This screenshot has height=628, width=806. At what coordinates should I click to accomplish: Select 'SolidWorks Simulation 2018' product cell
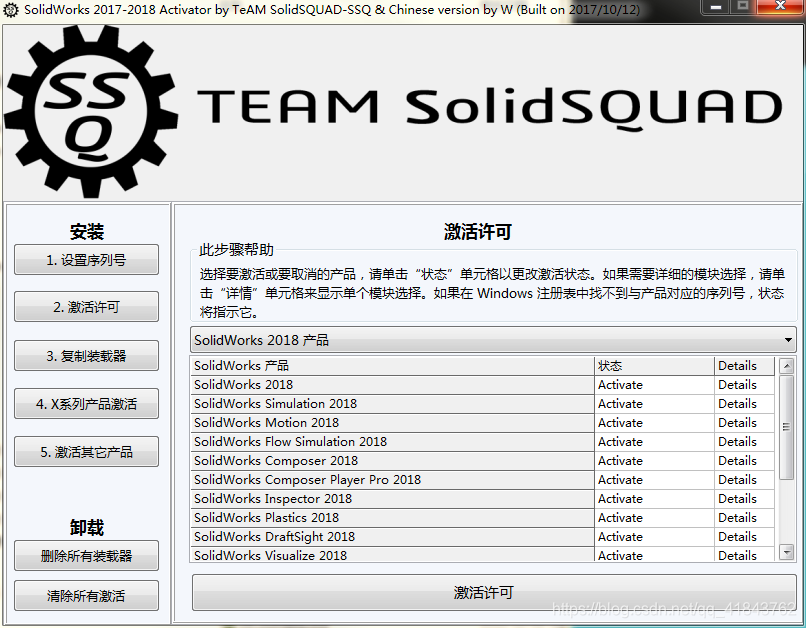coord(392,404)
